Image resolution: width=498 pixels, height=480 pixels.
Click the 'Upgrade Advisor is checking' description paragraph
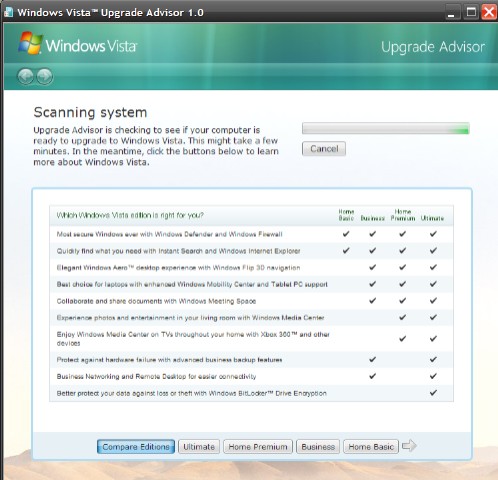(x=156, y=146)
